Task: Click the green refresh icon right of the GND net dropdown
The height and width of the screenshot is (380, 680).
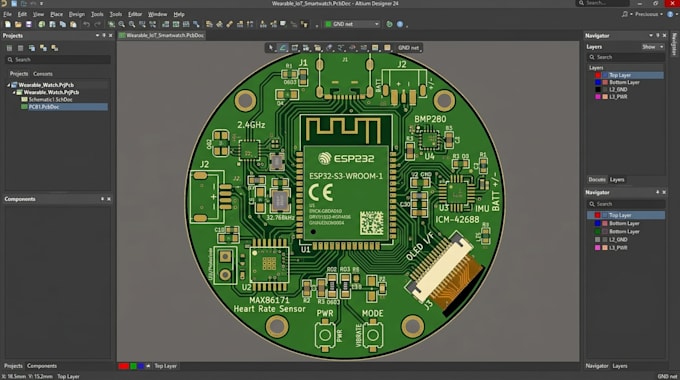Action: pyautogui.click(x=389, y=24)
